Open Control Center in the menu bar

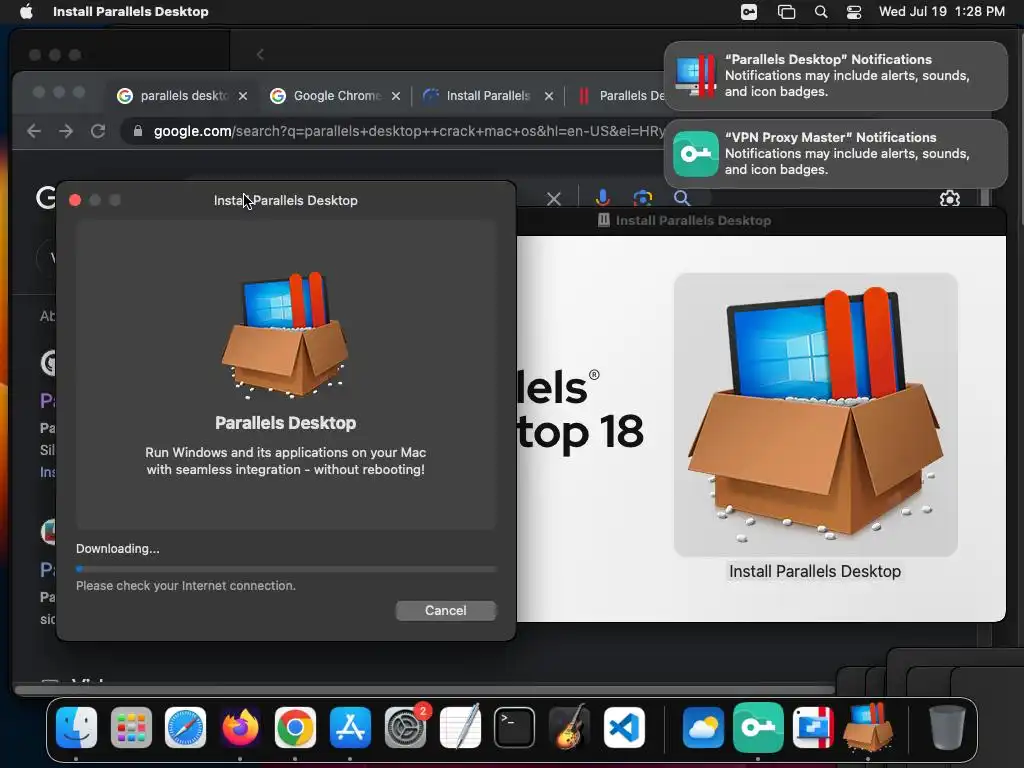(854, 12)
